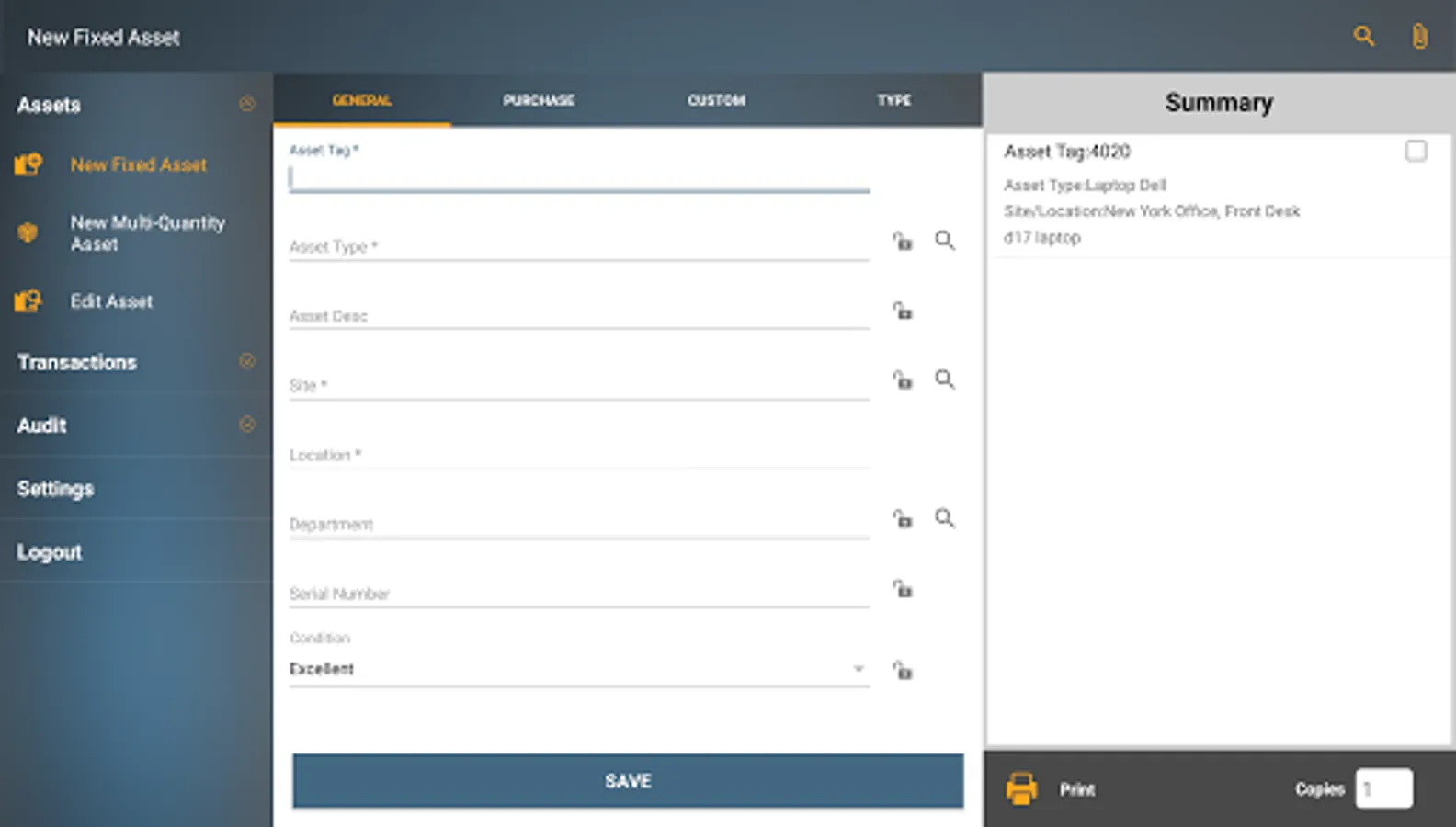Click Site/Location New York Office line

[1152, 211]
